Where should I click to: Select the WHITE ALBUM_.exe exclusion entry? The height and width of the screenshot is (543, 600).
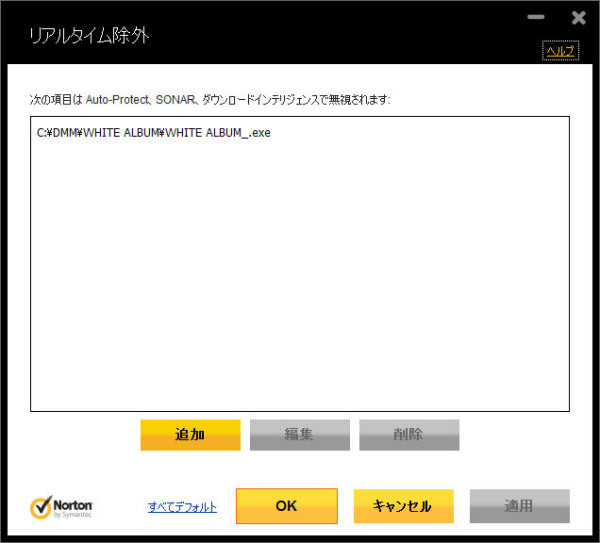click(x=153, y=133)
